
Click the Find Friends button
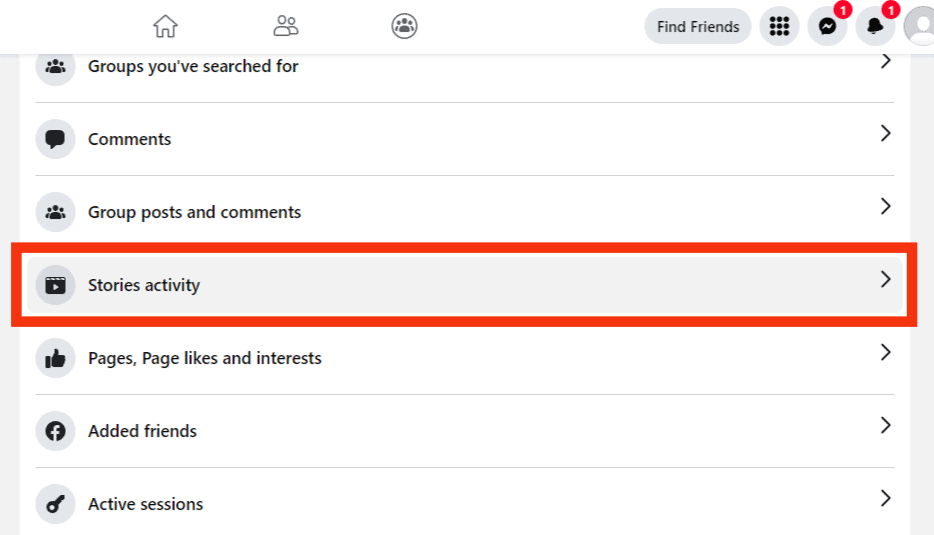tap(698, 26)
